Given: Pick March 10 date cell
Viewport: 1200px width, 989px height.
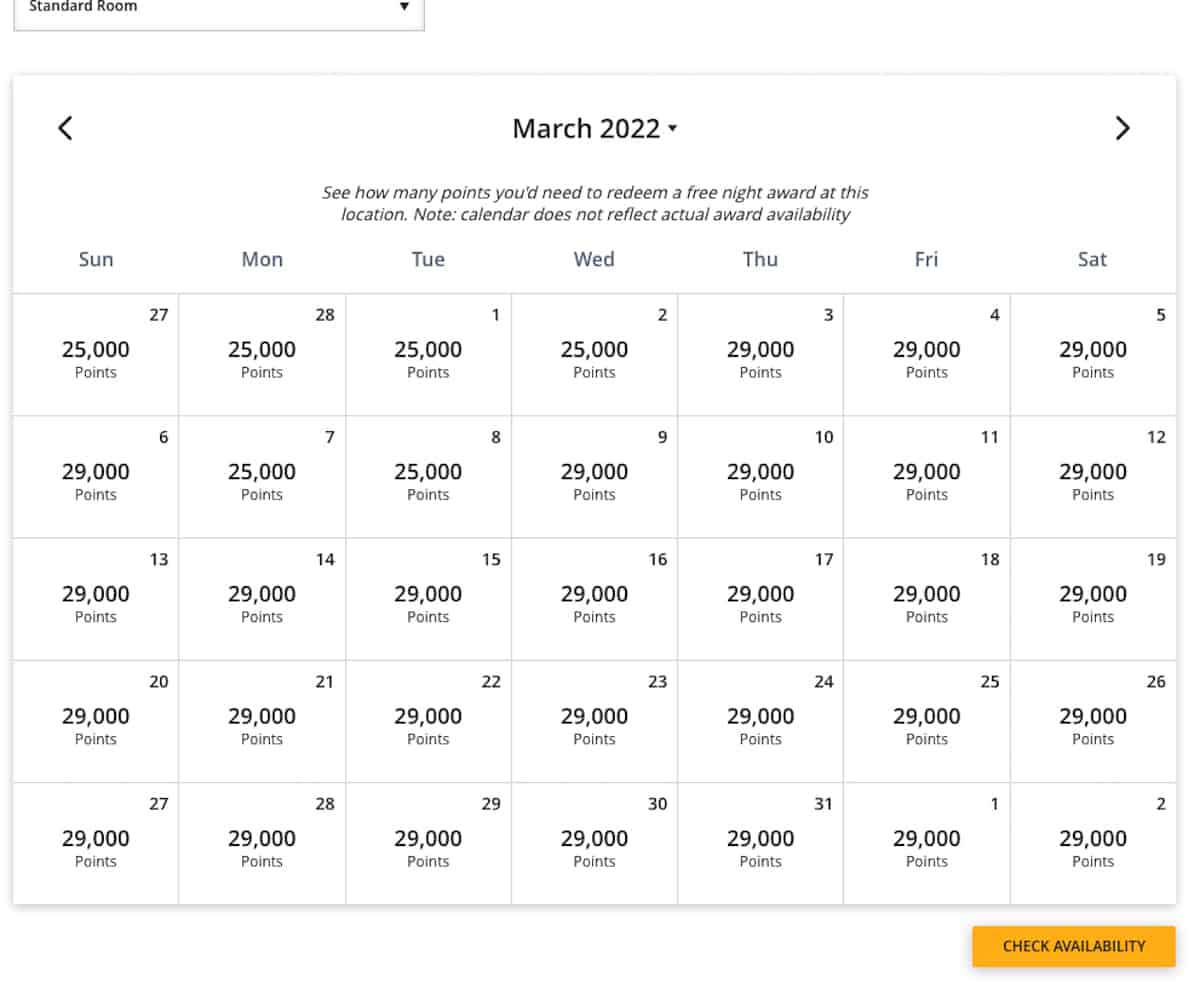Looking at the screenshot, I should tap(760, 477).
